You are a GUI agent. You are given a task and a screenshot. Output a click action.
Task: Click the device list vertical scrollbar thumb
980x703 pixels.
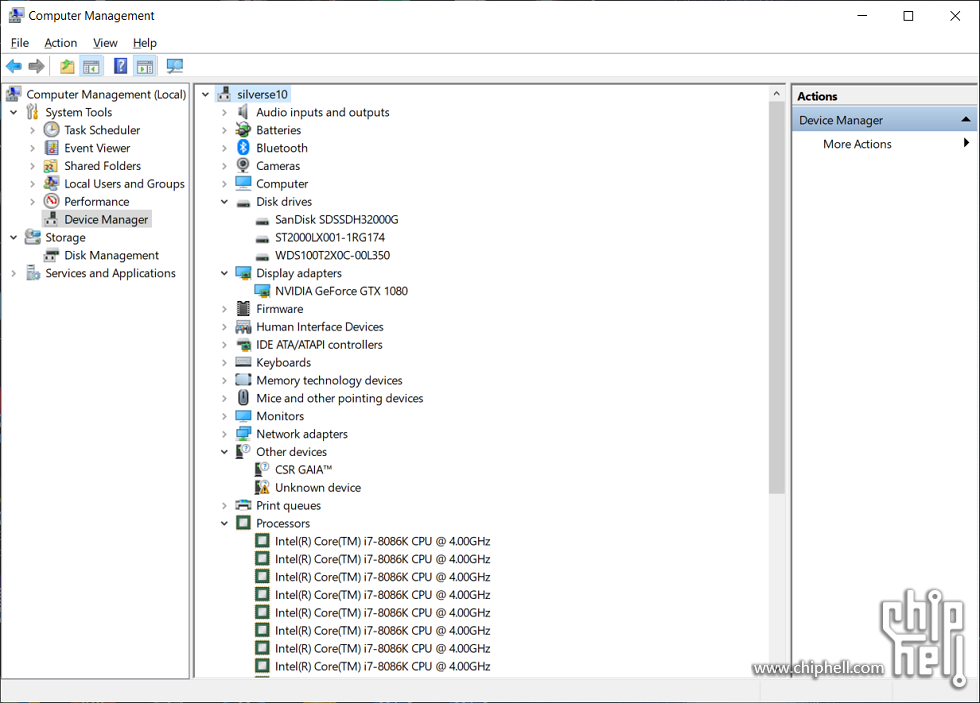coord(776,298)
